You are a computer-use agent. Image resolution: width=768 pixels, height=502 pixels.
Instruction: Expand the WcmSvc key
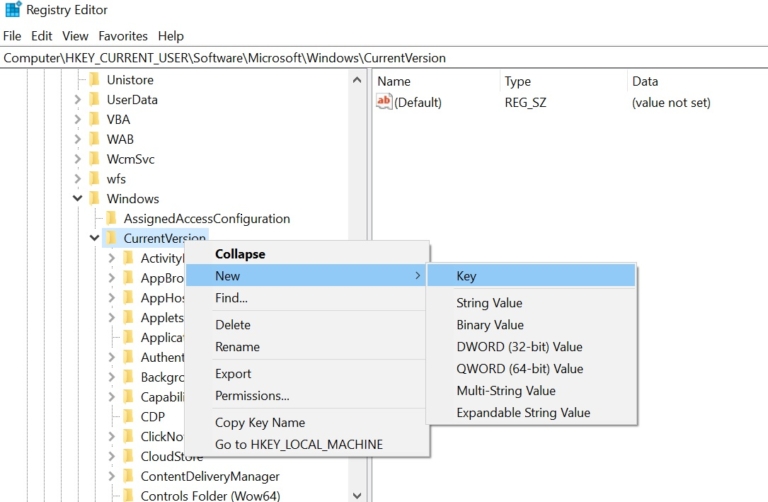pyautogui.click(x=77, y=159)
